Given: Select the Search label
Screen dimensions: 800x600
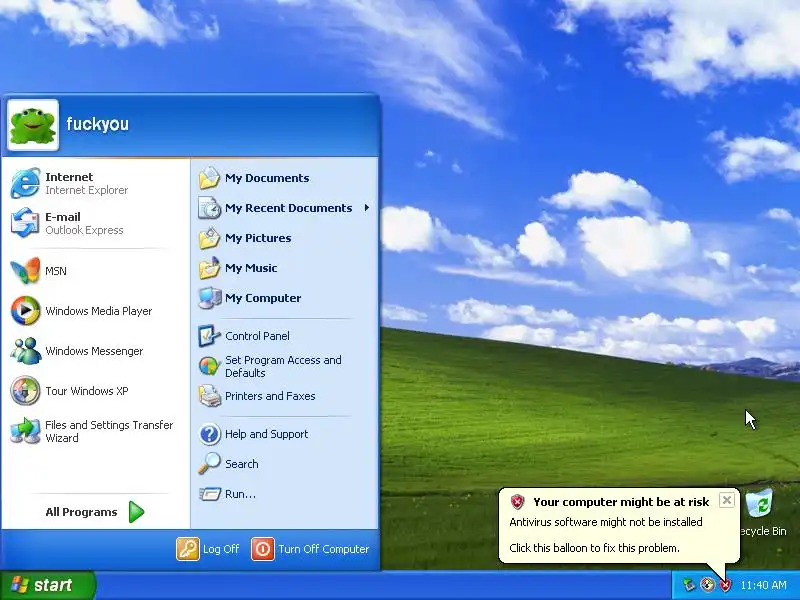Looking at the screenshot, I should (242, 464).
